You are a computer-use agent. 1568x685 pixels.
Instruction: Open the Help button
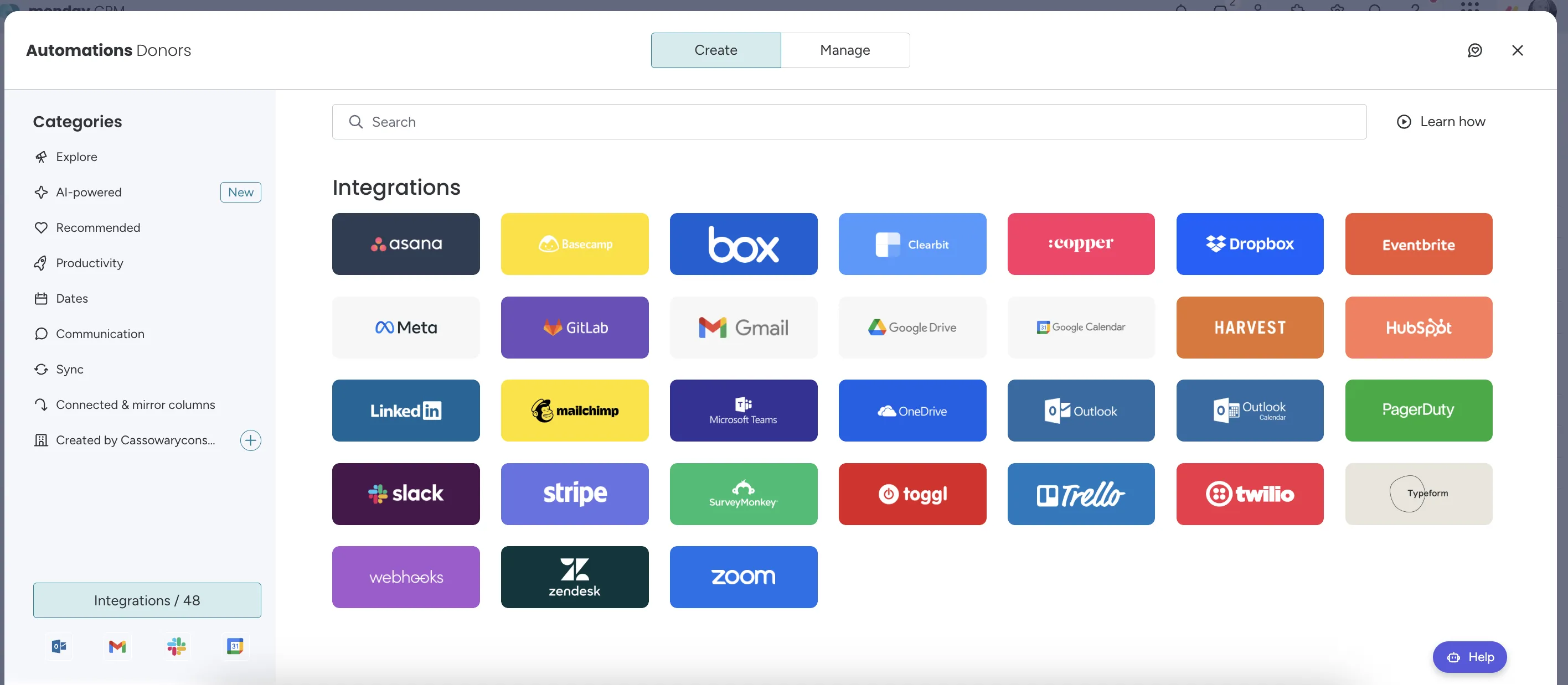(x=1469, y=657)
